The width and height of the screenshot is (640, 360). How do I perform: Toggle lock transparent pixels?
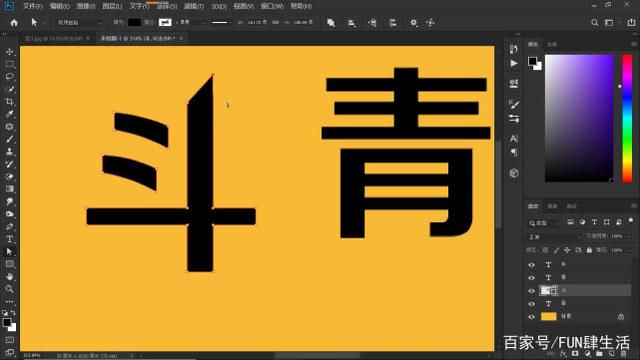coord(545,250)
